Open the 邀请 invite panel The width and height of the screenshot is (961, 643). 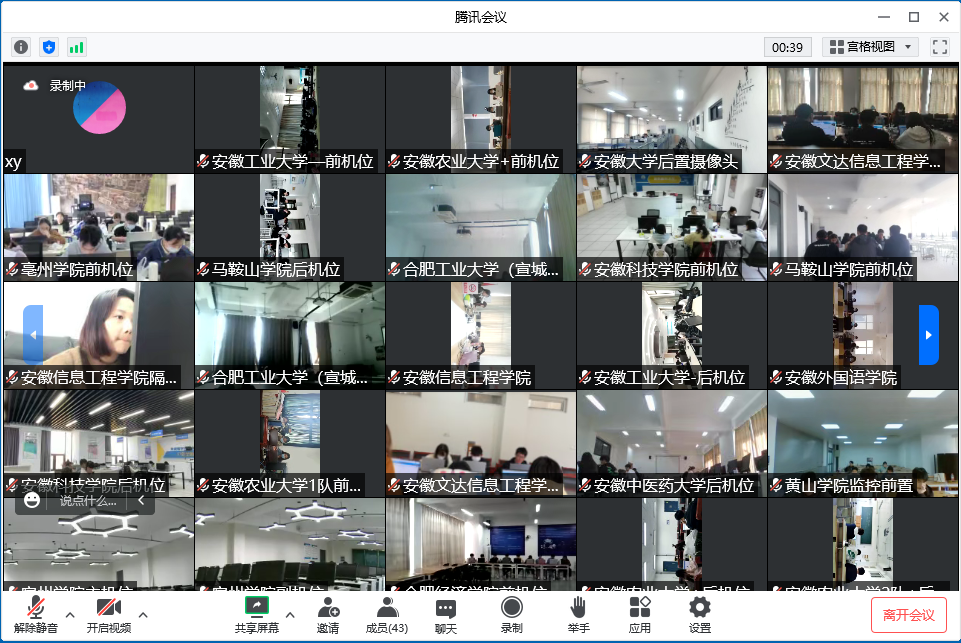328,615
